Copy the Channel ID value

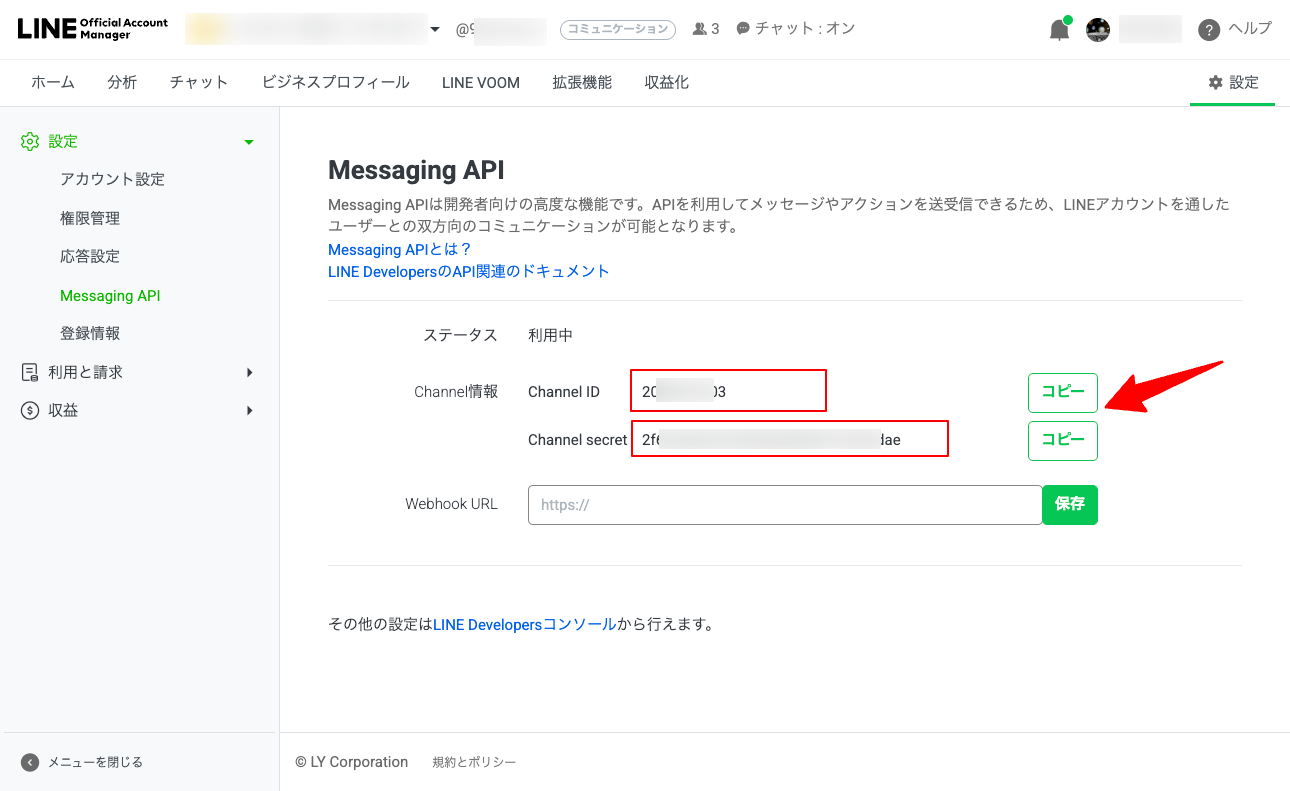click(1062, 393)
